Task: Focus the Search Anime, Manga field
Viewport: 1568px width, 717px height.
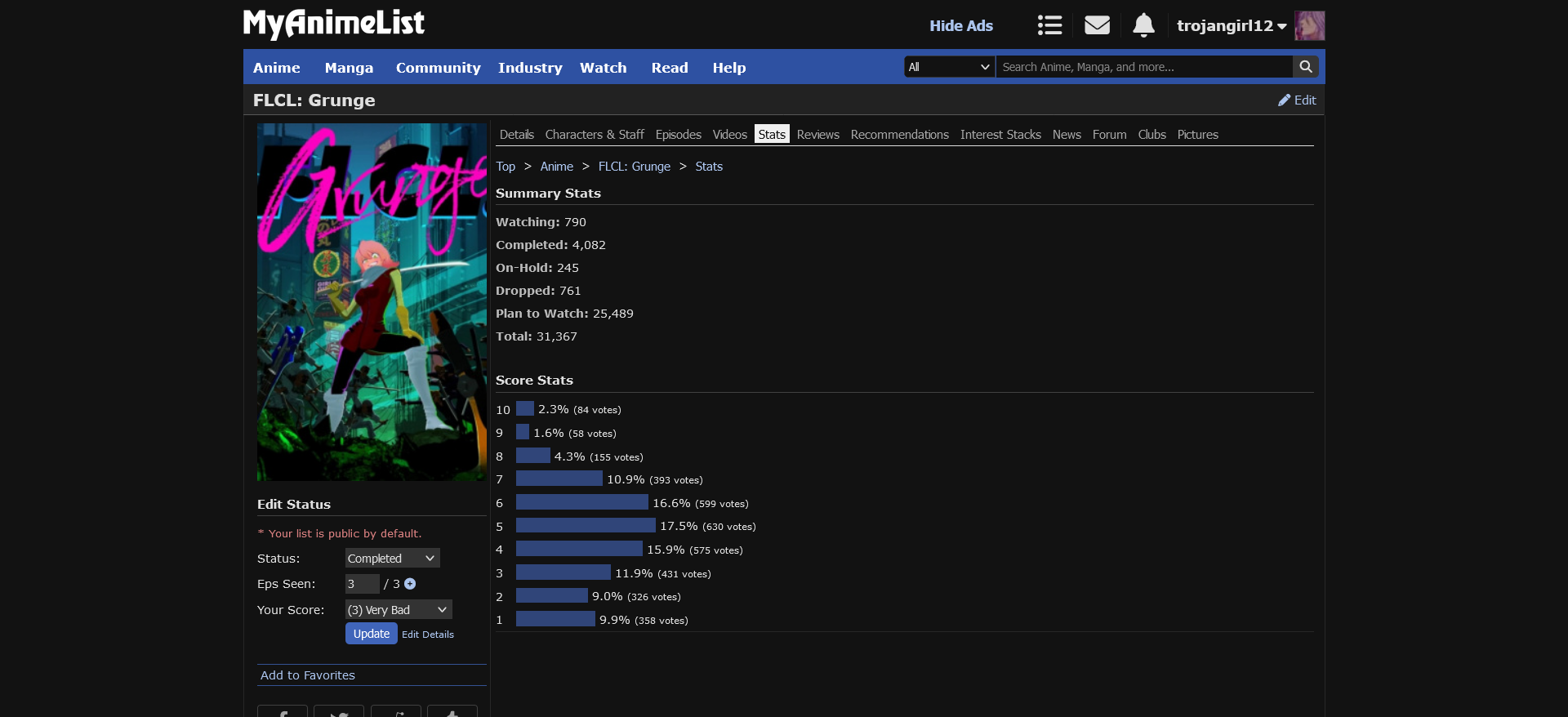Action: click(x=1143, y=67)
